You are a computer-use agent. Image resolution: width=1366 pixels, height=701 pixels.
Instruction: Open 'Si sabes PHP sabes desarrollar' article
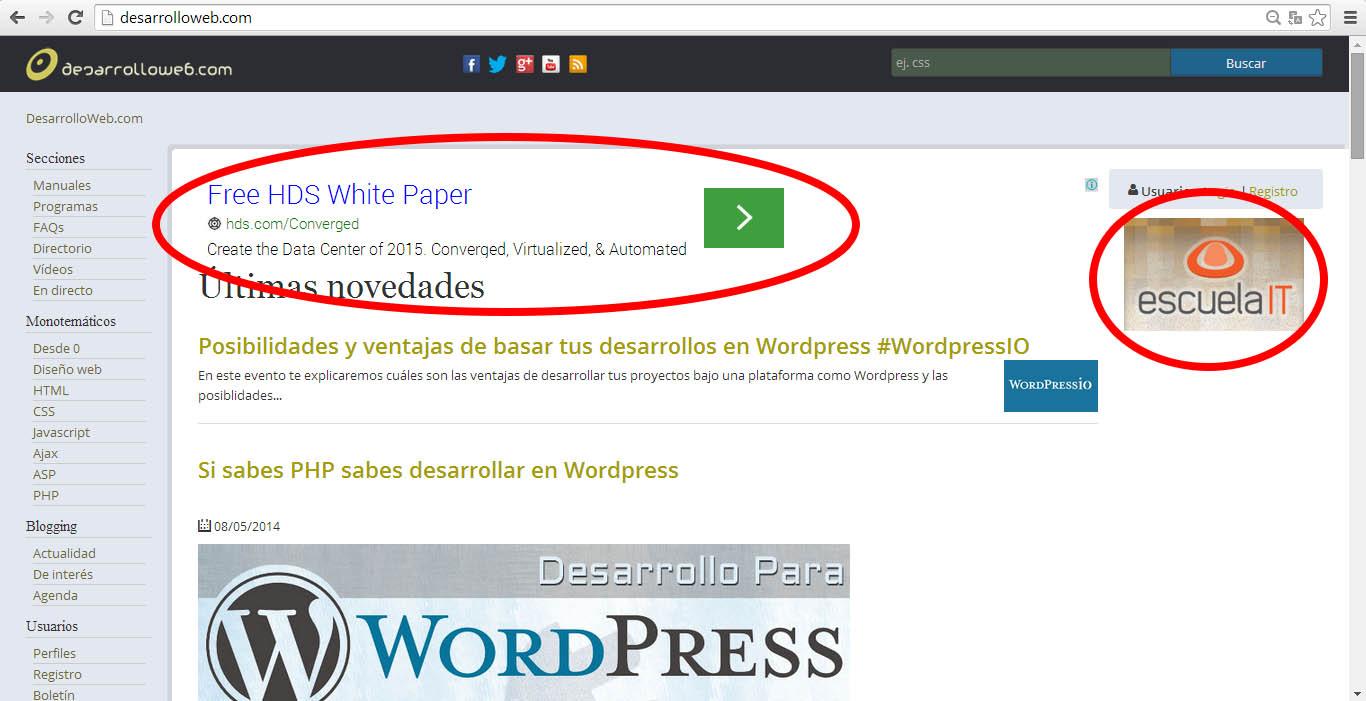[x=438, y=470]
